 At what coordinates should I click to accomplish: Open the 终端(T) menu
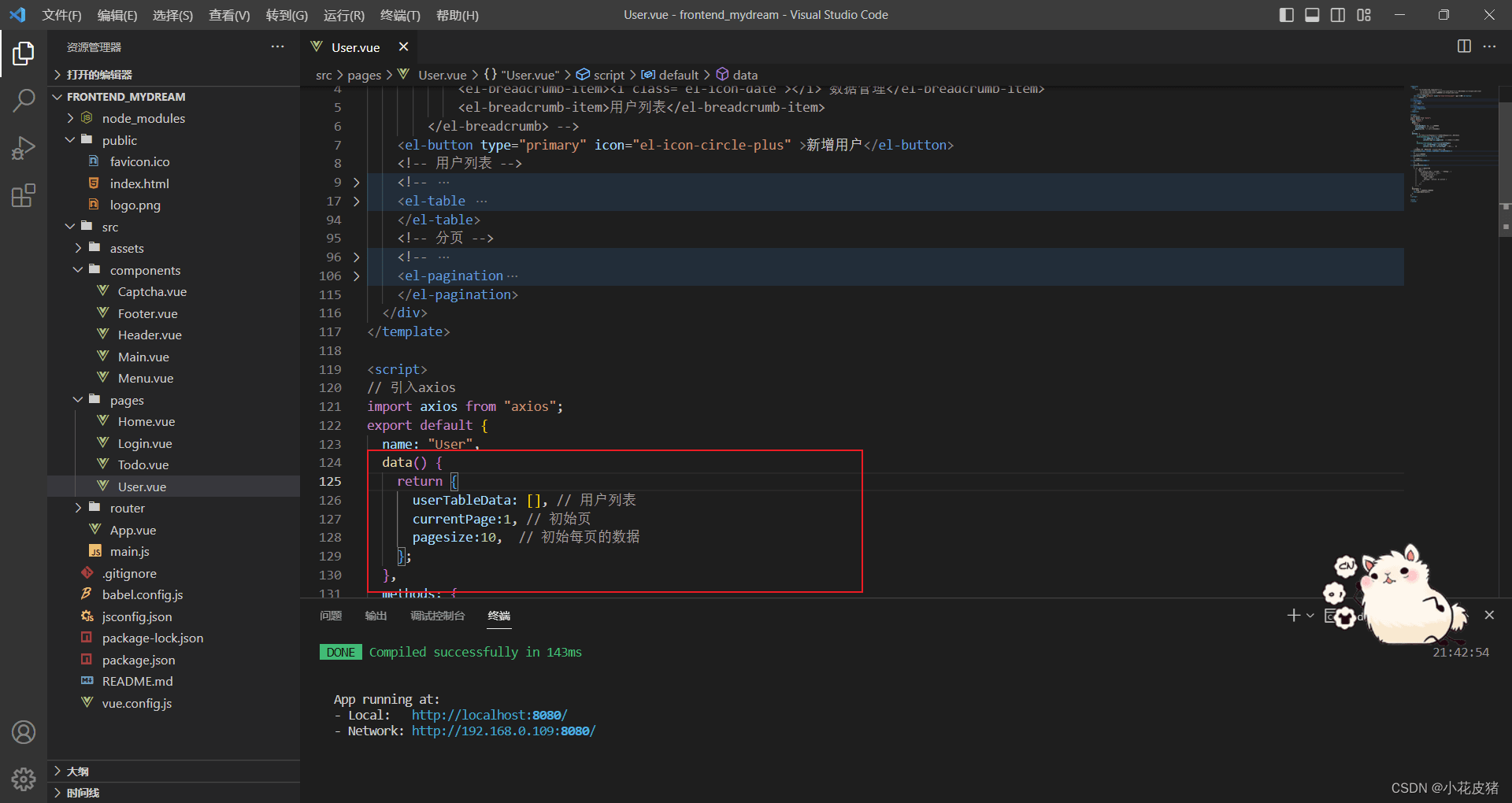(400, 15)
